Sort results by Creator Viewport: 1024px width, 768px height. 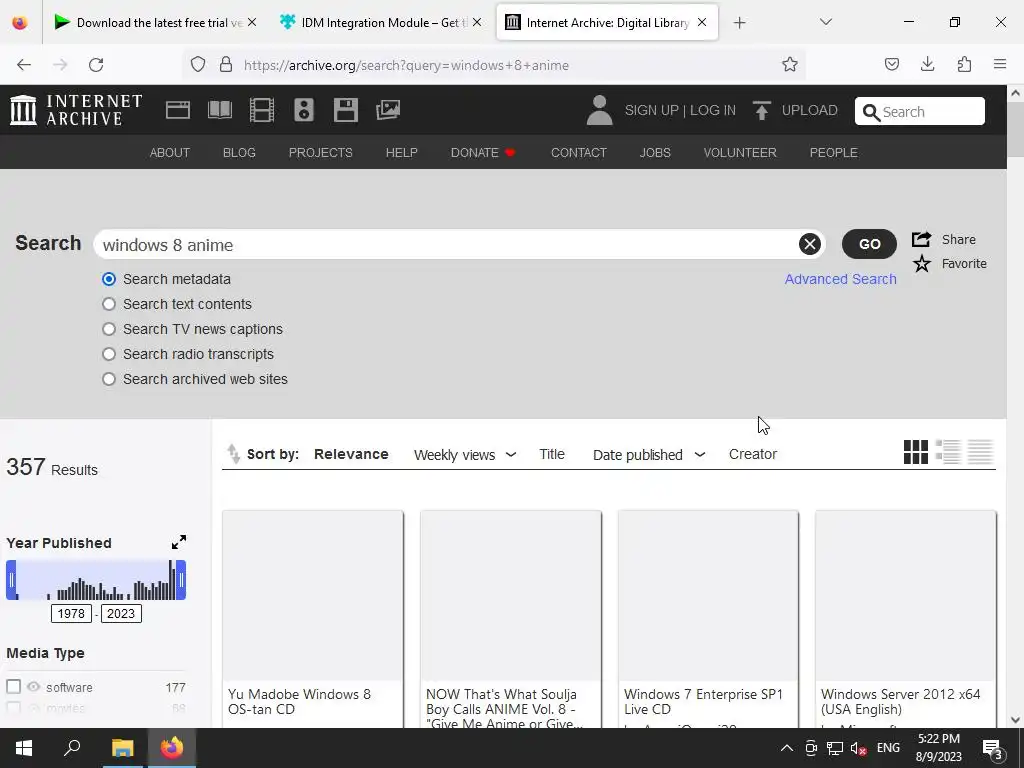[x=753, y=454]
